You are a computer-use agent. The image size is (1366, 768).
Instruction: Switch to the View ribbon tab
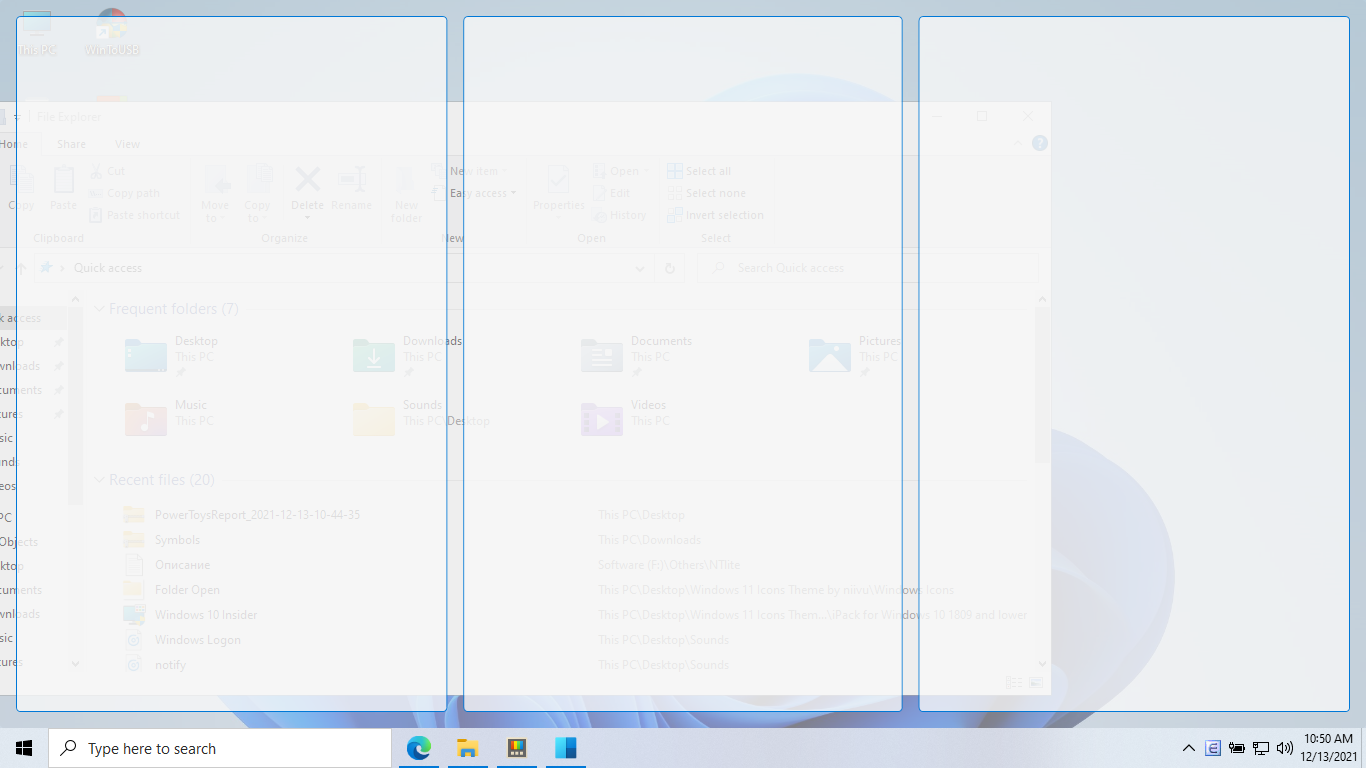coord(127,143)
